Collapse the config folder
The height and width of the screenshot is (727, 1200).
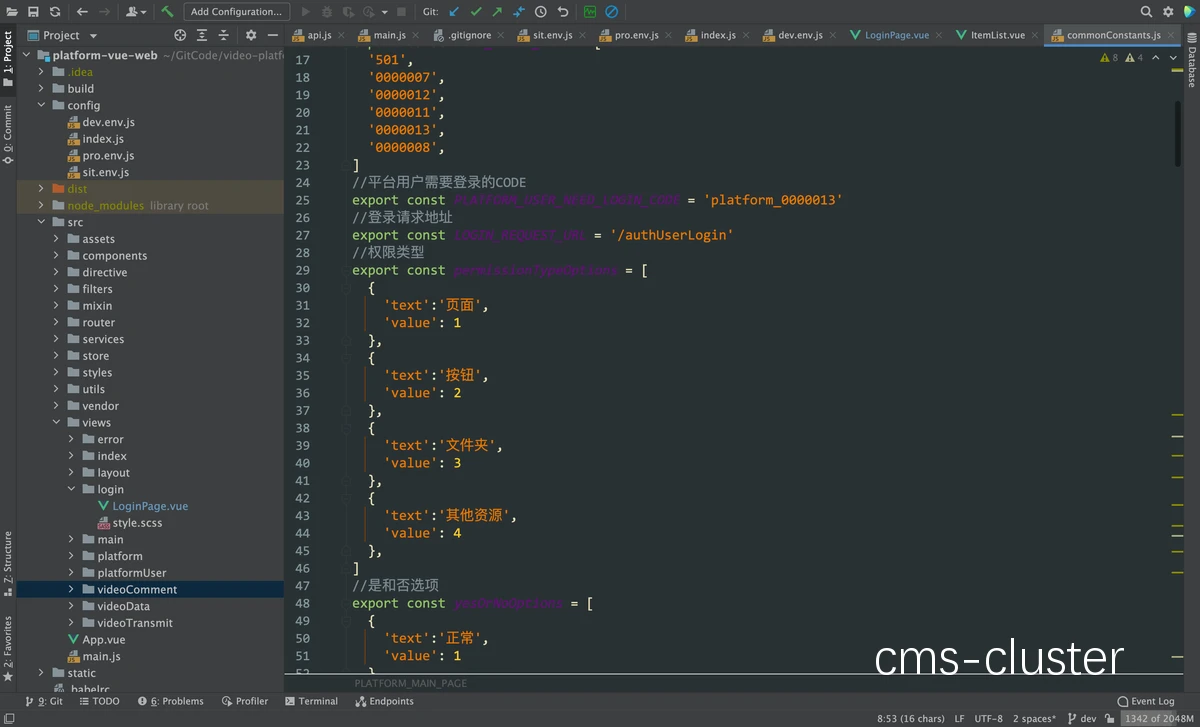tap(42, 105)
